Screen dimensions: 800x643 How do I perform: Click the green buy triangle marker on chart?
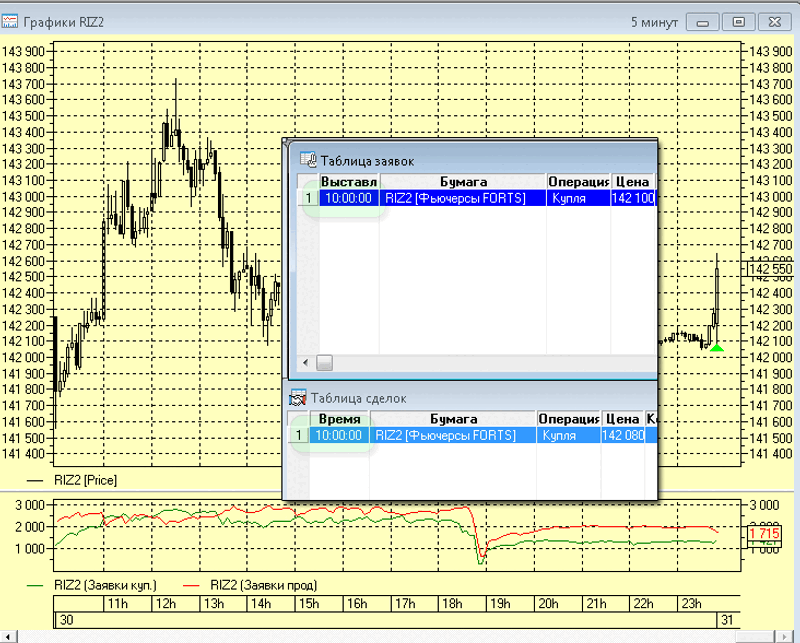coord(716,347)
